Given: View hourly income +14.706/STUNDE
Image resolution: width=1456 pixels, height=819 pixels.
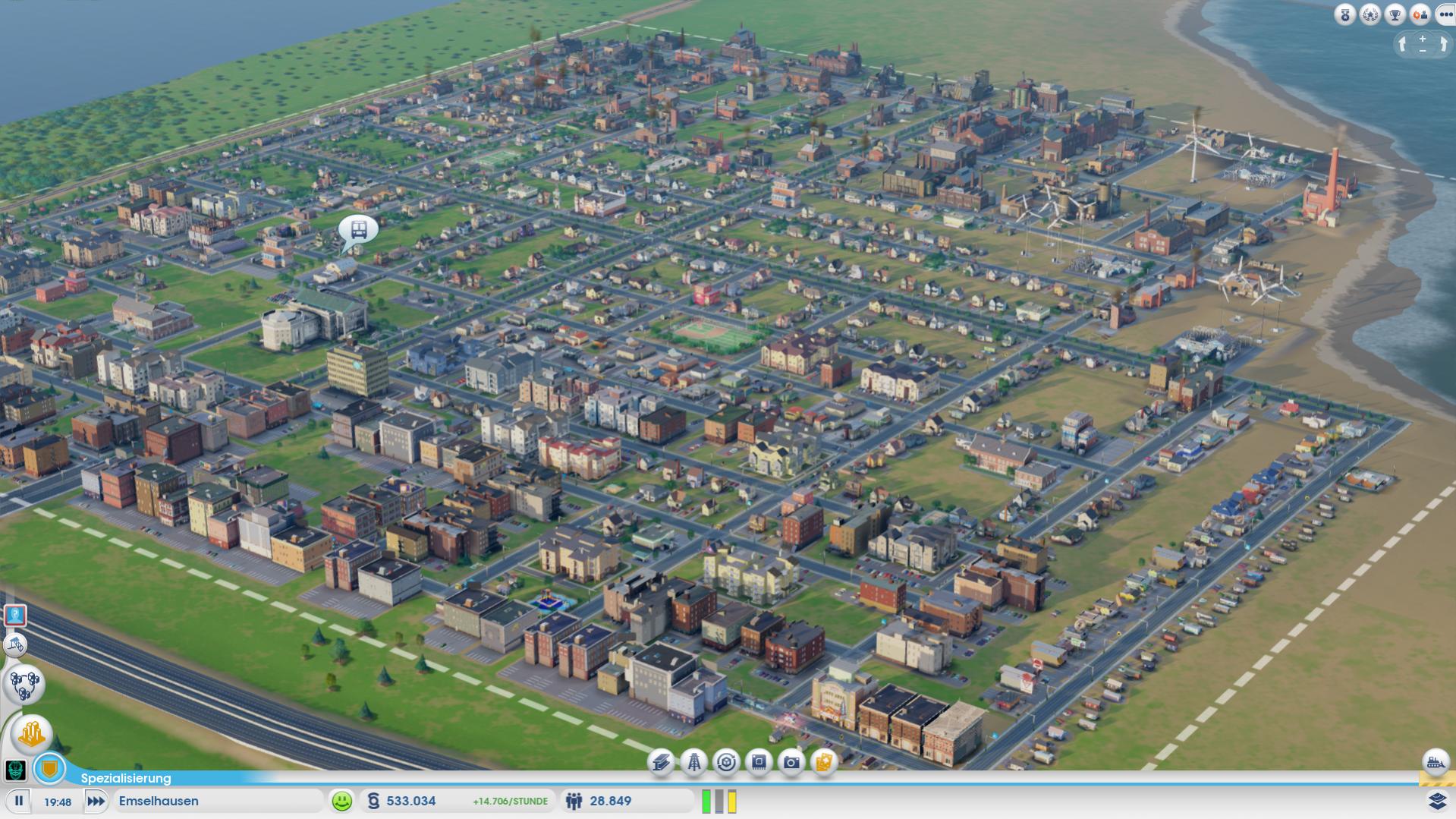Looking at the screenshot, I should tap(510, 802).
